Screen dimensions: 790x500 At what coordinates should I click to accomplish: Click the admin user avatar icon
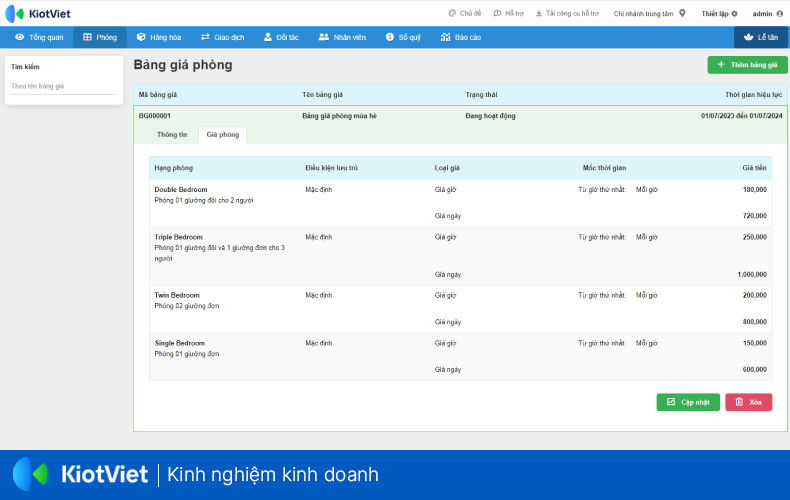(x=780, y=14)
